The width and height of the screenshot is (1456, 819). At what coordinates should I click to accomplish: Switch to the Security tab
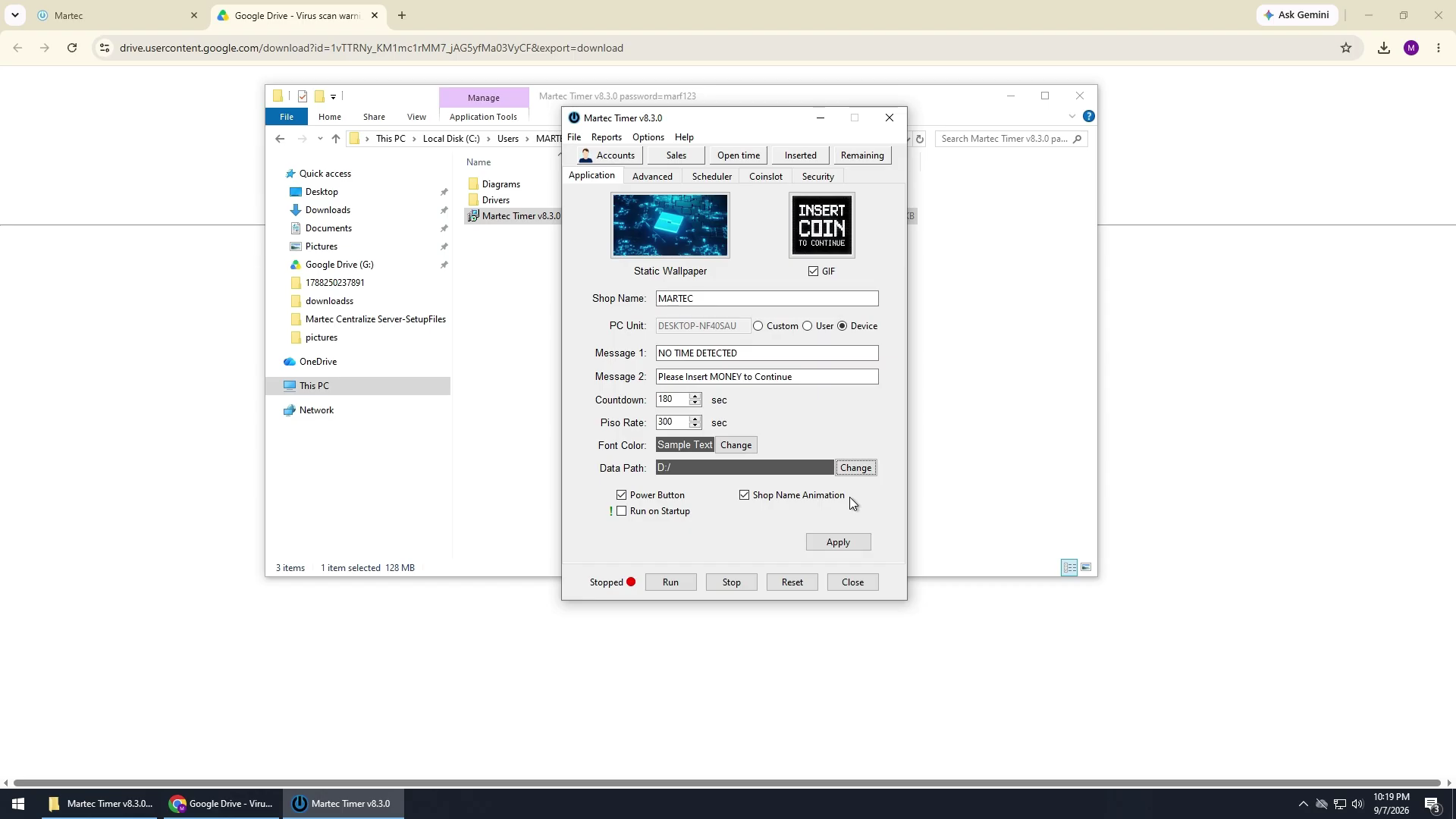pos(818,177)
